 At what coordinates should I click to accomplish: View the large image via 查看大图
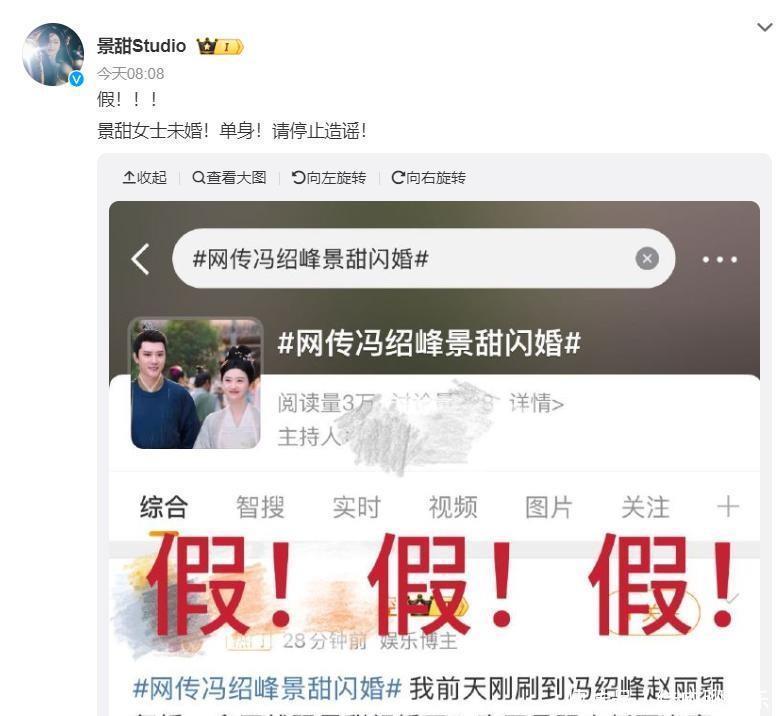pos(229,177)
